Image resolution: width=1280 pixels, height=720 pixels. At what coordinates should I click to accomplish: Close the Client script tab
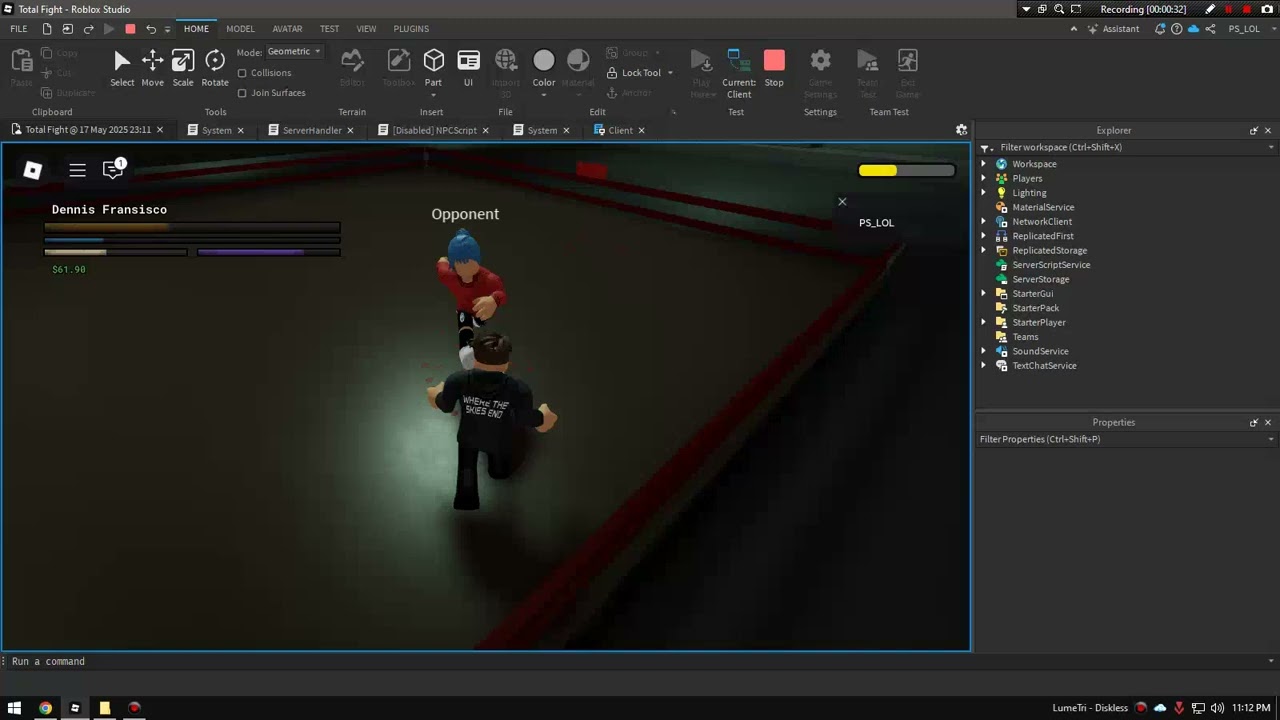coord(641,130)
